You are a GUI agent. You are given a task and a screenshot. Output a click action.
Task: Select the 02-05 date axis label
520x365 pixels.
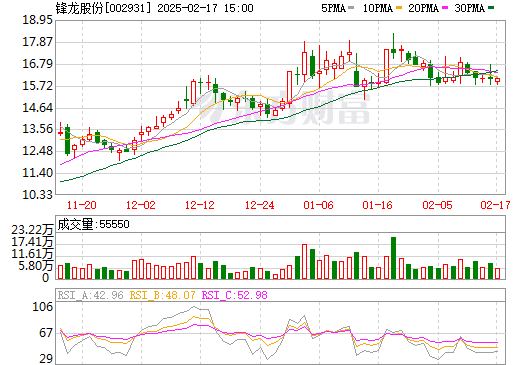coord(437,205)
